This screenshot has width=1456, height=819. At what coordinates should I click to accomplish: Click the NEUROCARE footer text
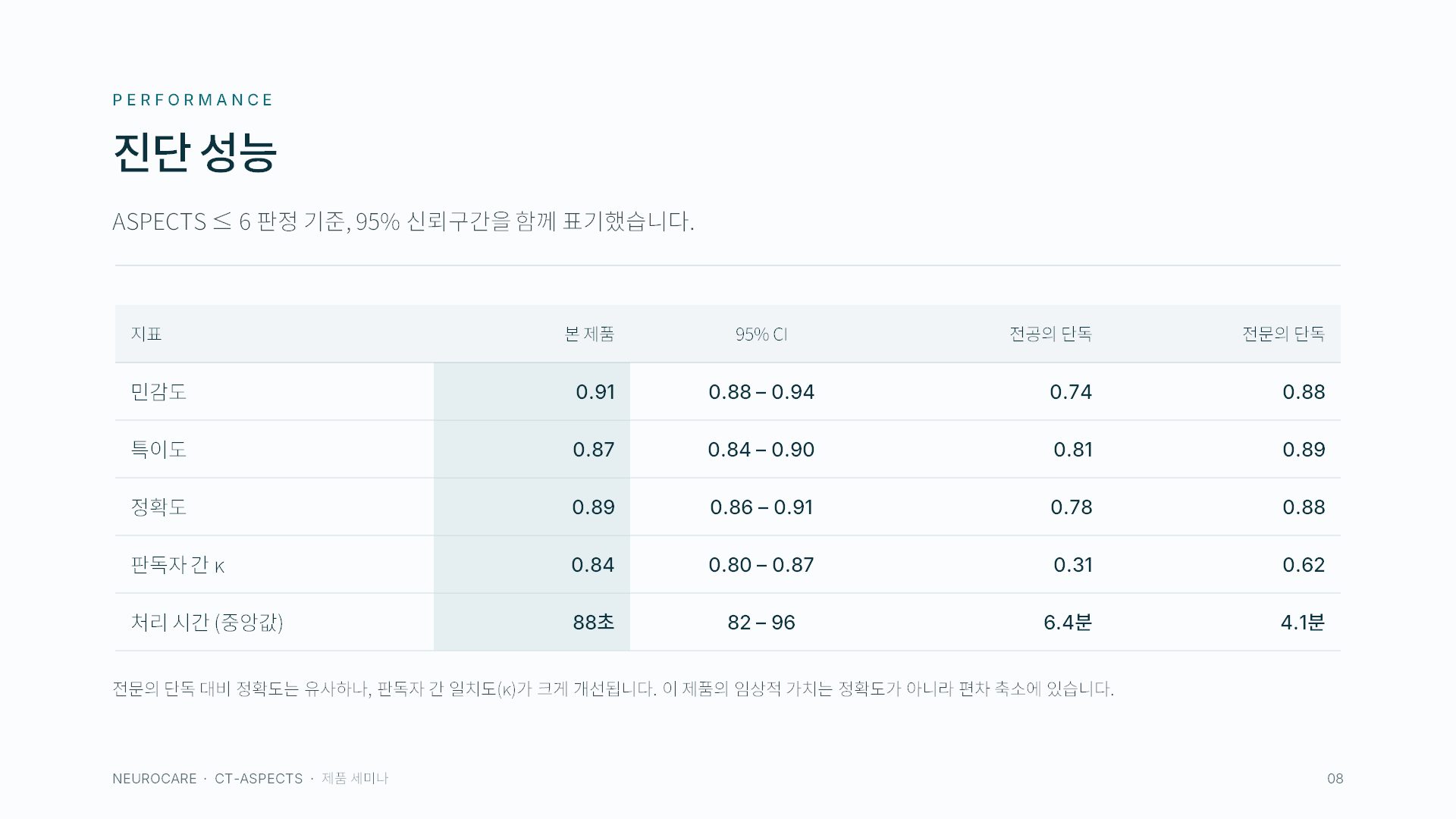click(155, 779)
